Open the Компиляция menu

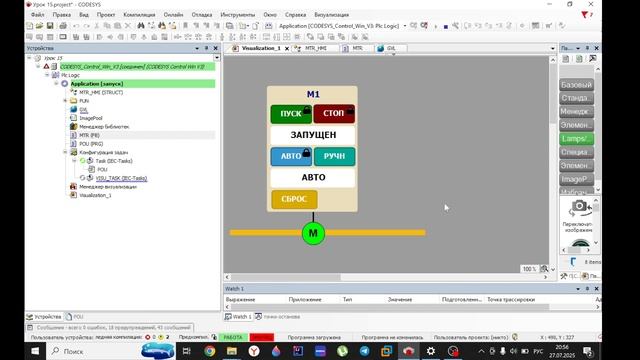[139, 15]
